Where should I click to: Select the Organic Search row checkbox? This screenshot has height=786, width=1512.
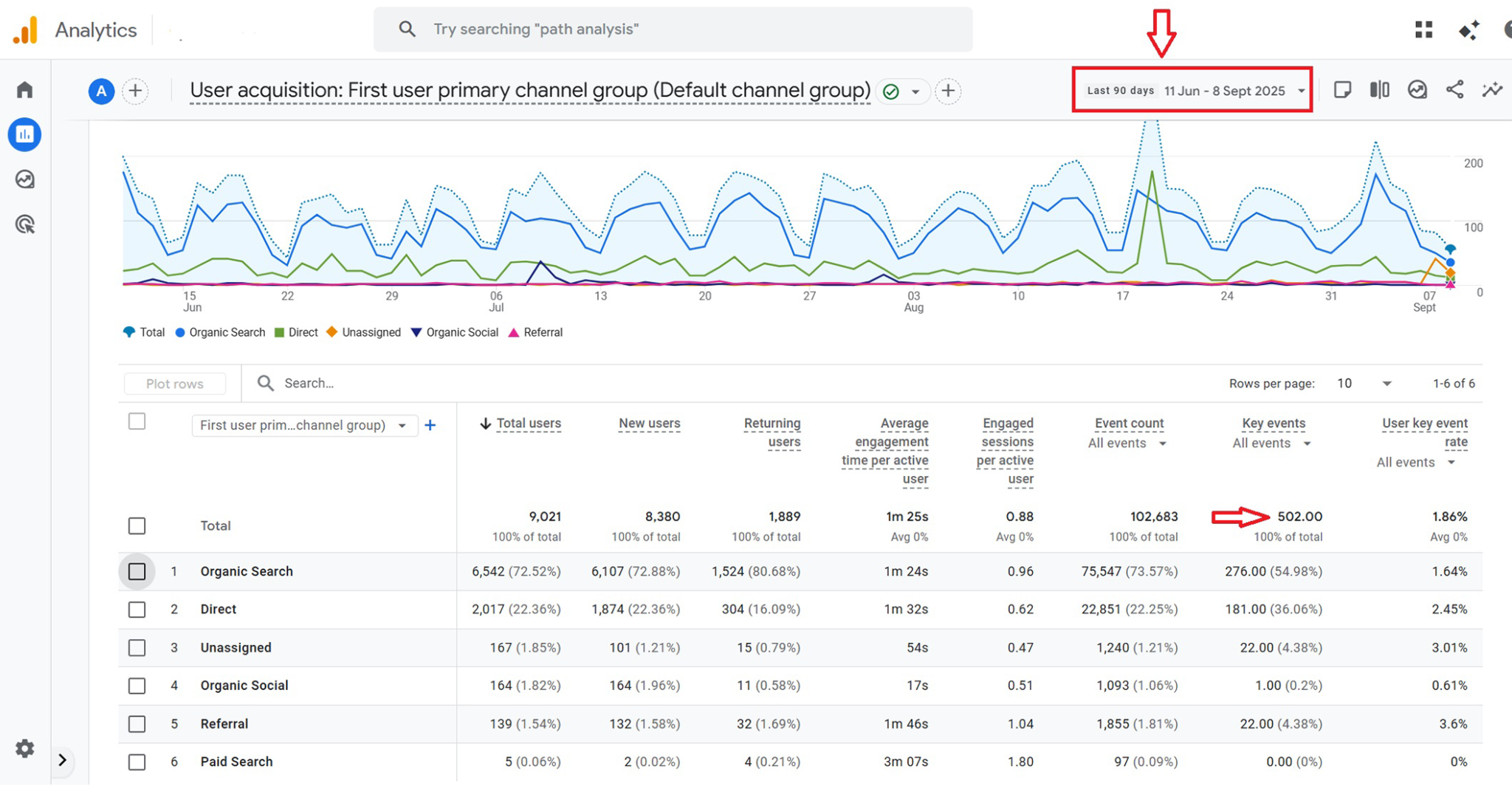click(137, 571)
